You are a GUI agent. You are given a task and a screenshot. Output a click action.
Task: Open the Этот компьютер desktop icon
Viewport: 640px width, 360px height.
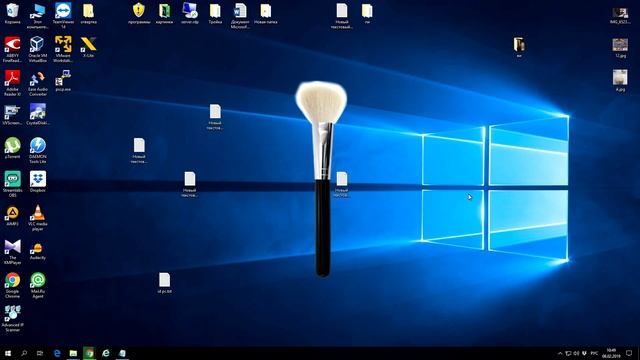point(38,16)
